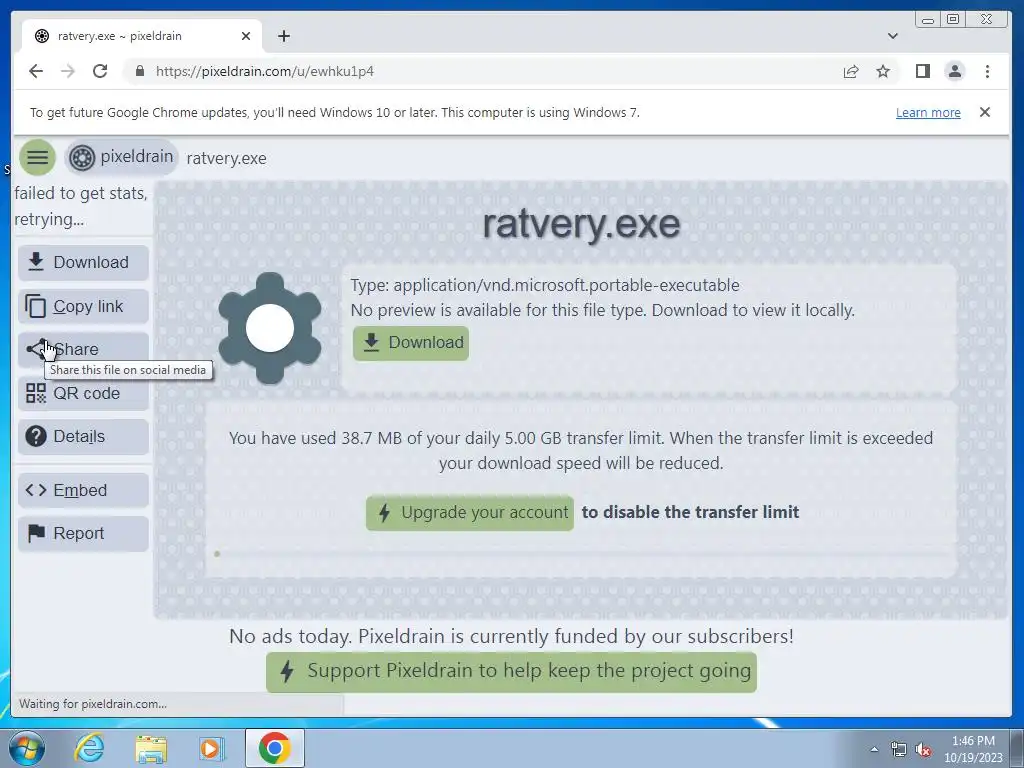Open the pixeldrain hamburger menu
Screen dimensions: 1024x768
(37, 157)
